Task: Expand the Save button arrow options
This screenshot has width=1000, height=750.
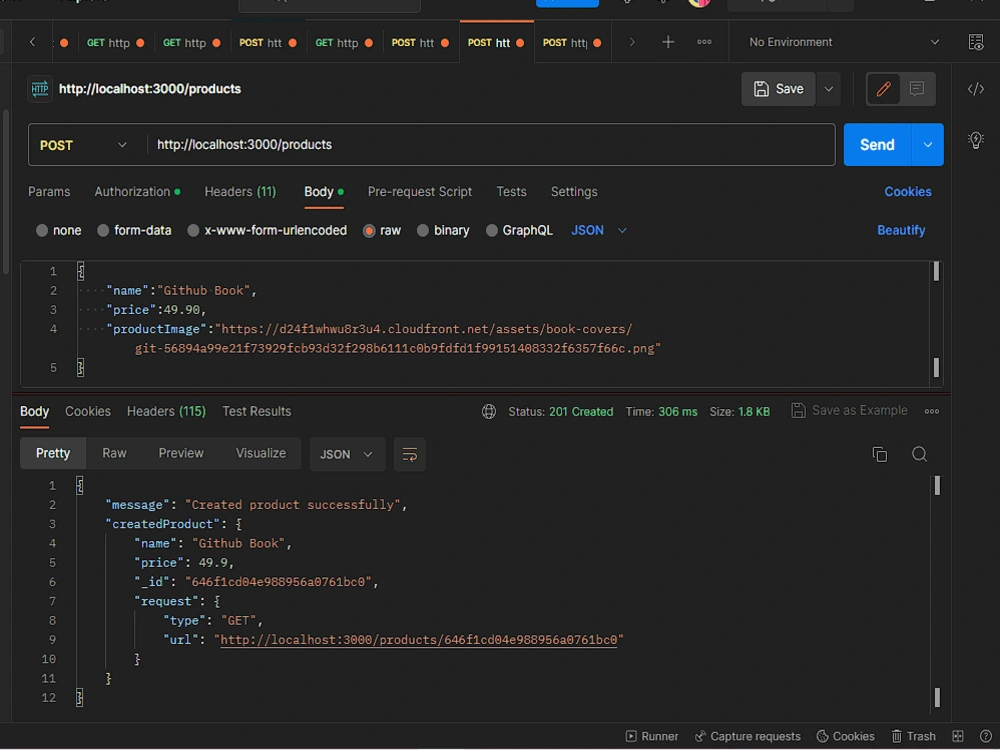Action: [x=828, y=89]
